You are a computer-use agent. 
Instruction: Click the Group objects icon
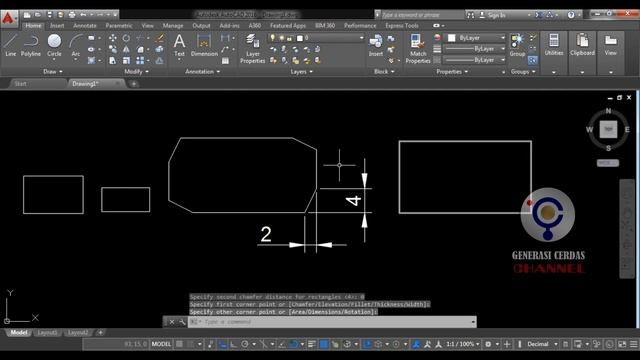(x=517, y=45)
